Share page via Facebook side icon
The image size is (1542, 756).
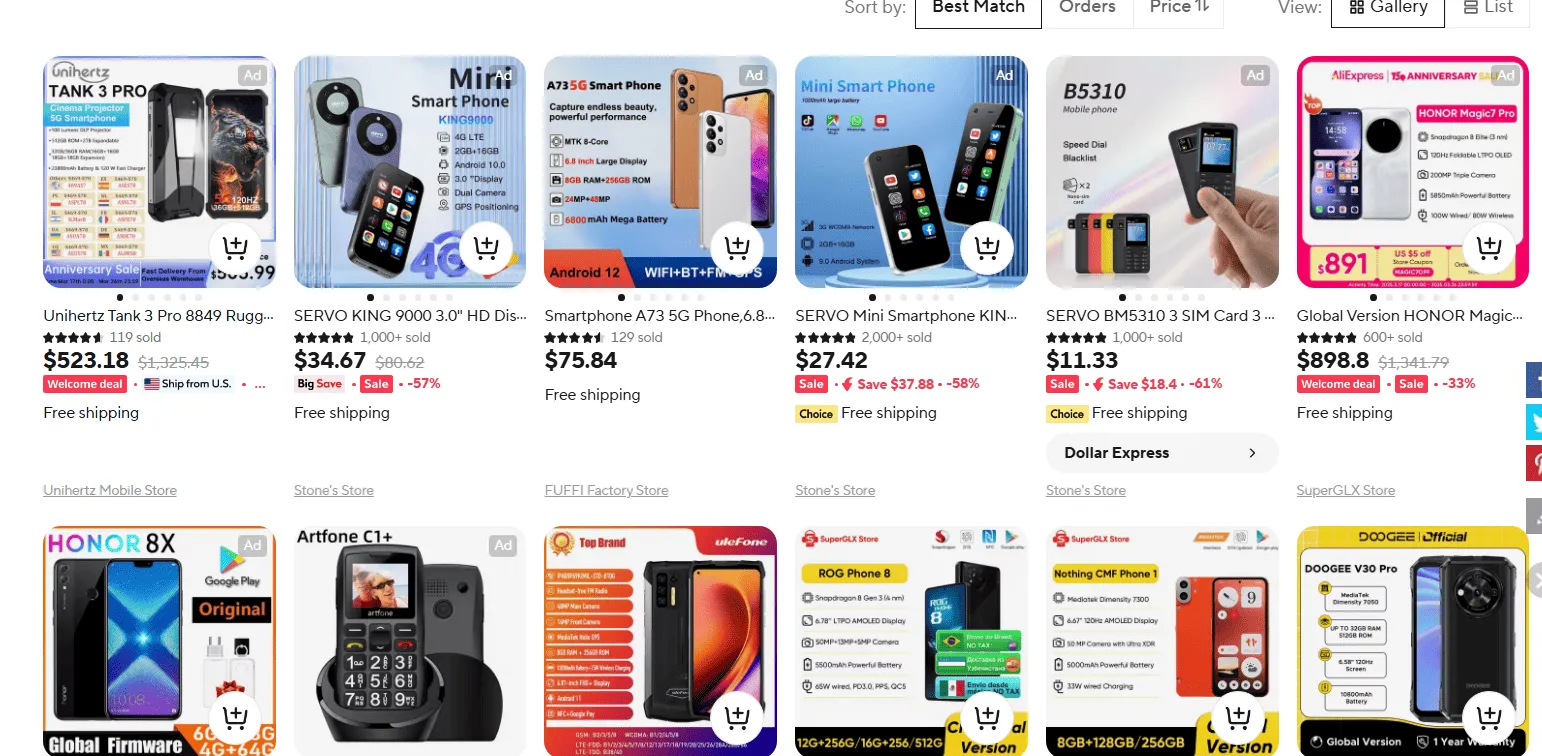pos(1534,380)
